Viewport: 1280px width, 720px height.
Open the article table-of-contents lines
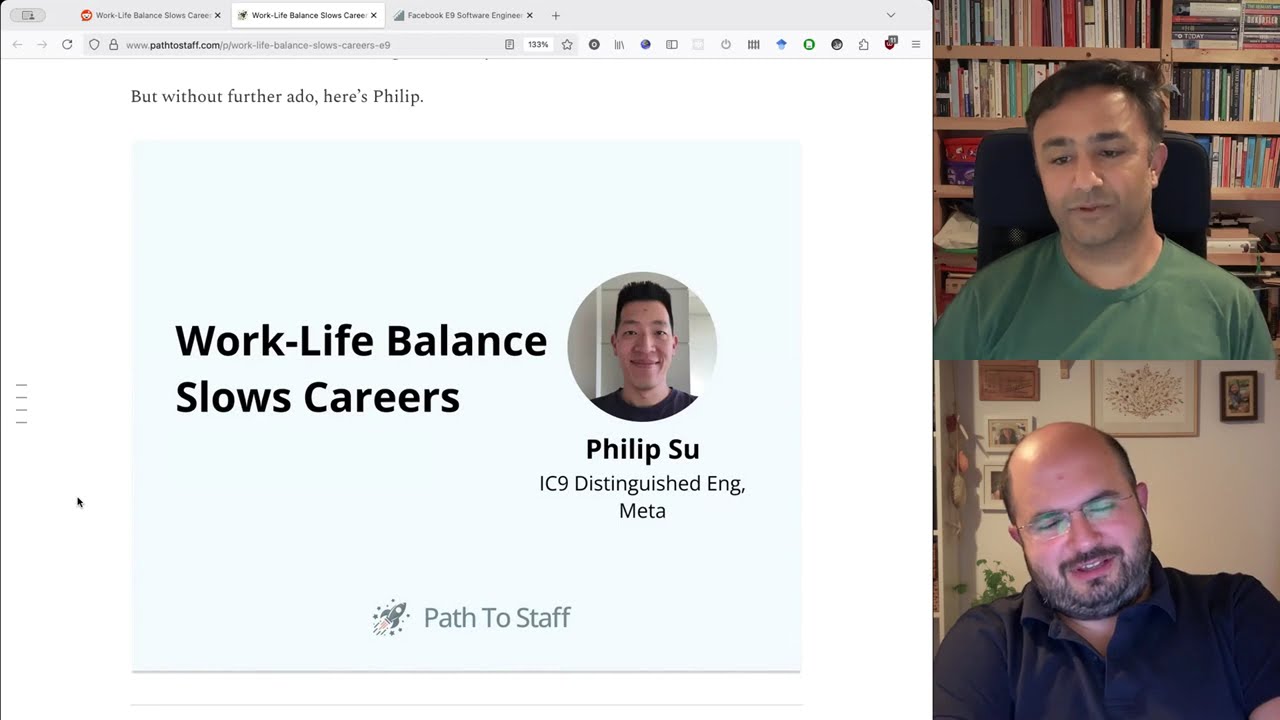click(x=21, y=404)
